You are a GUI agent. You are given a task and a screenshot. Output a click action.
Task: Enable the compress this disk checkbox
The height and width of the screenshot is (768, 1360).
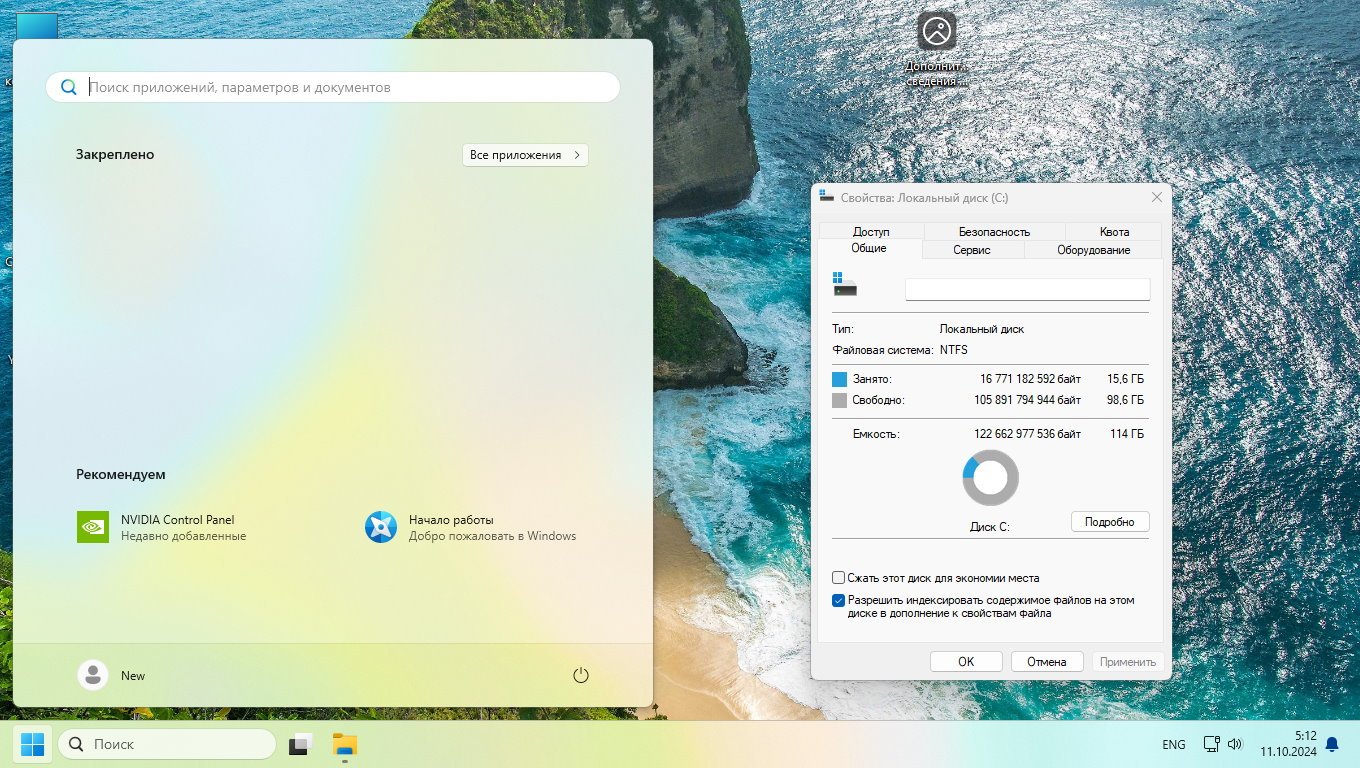(x=839, y=578)
